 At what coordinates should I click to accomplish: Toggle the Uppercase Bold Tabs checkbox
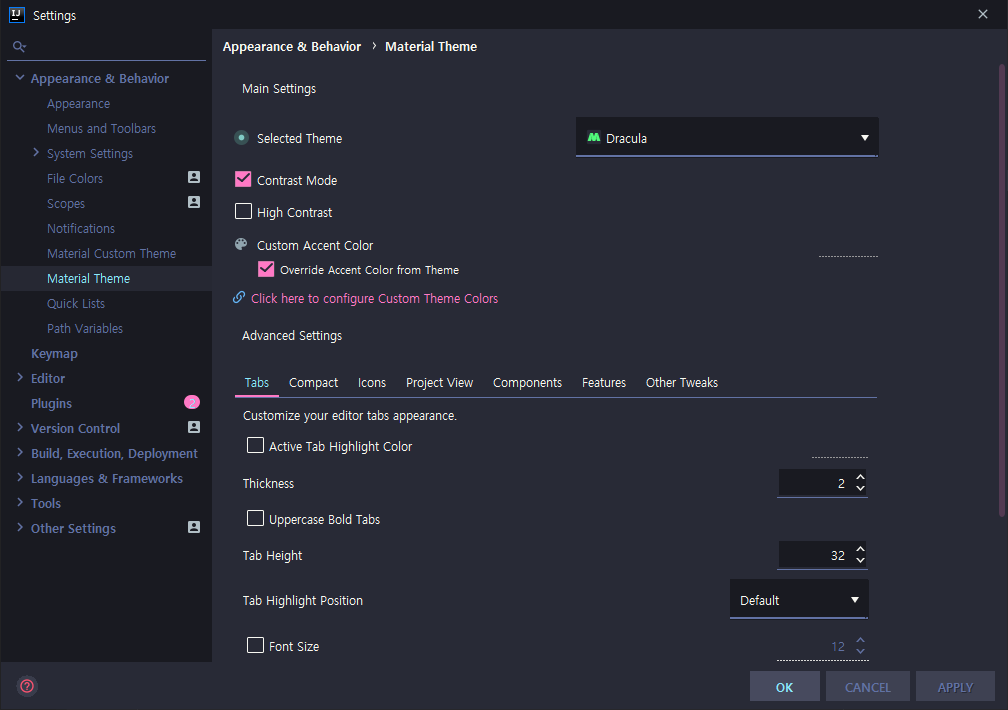pos(255,518)
